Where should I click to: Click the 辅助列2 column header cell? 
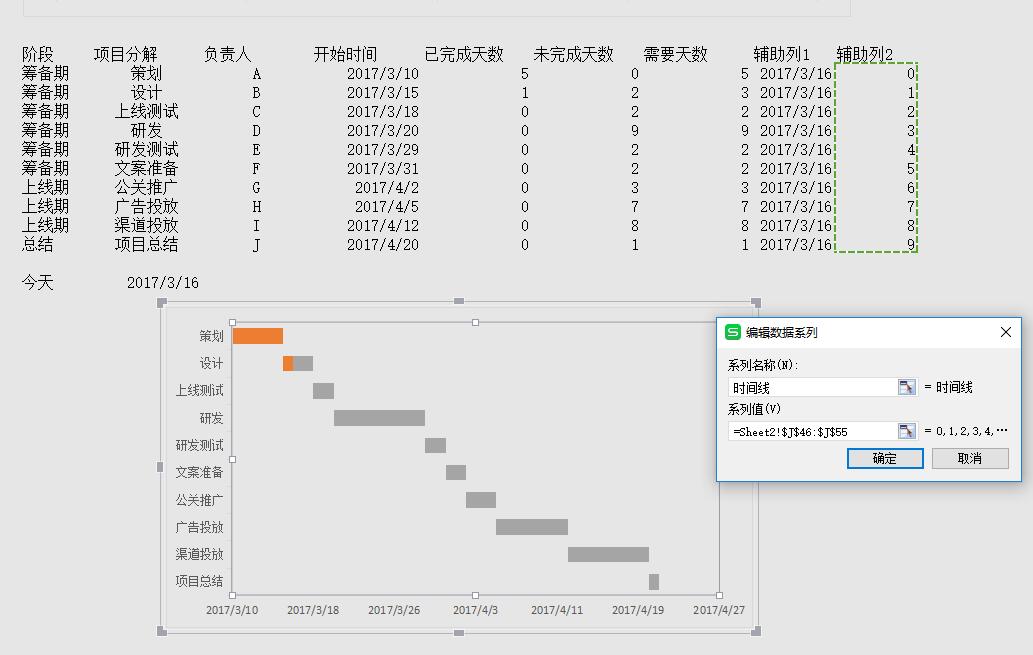[865, 54]
